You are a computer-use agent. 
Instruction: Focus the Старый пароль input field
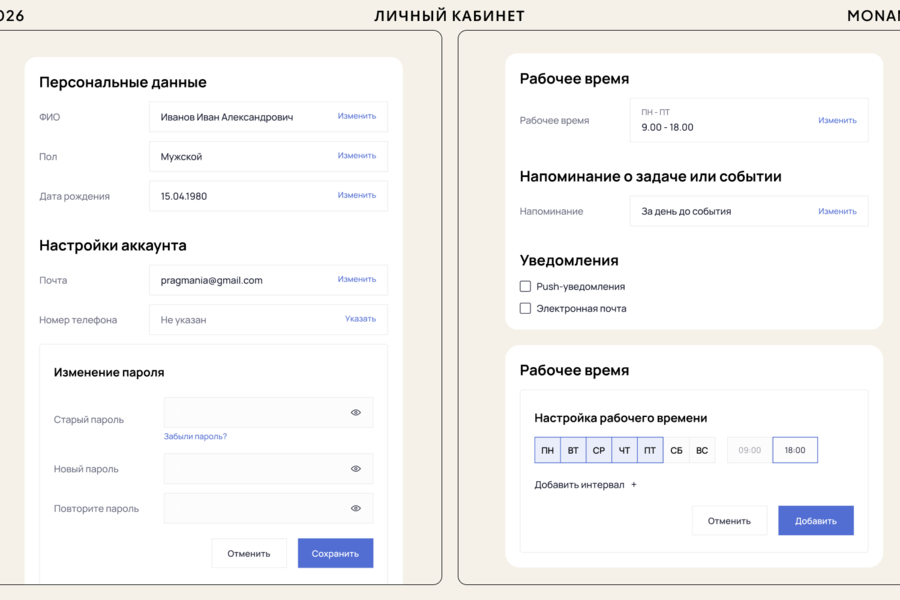tap(268, 412)
